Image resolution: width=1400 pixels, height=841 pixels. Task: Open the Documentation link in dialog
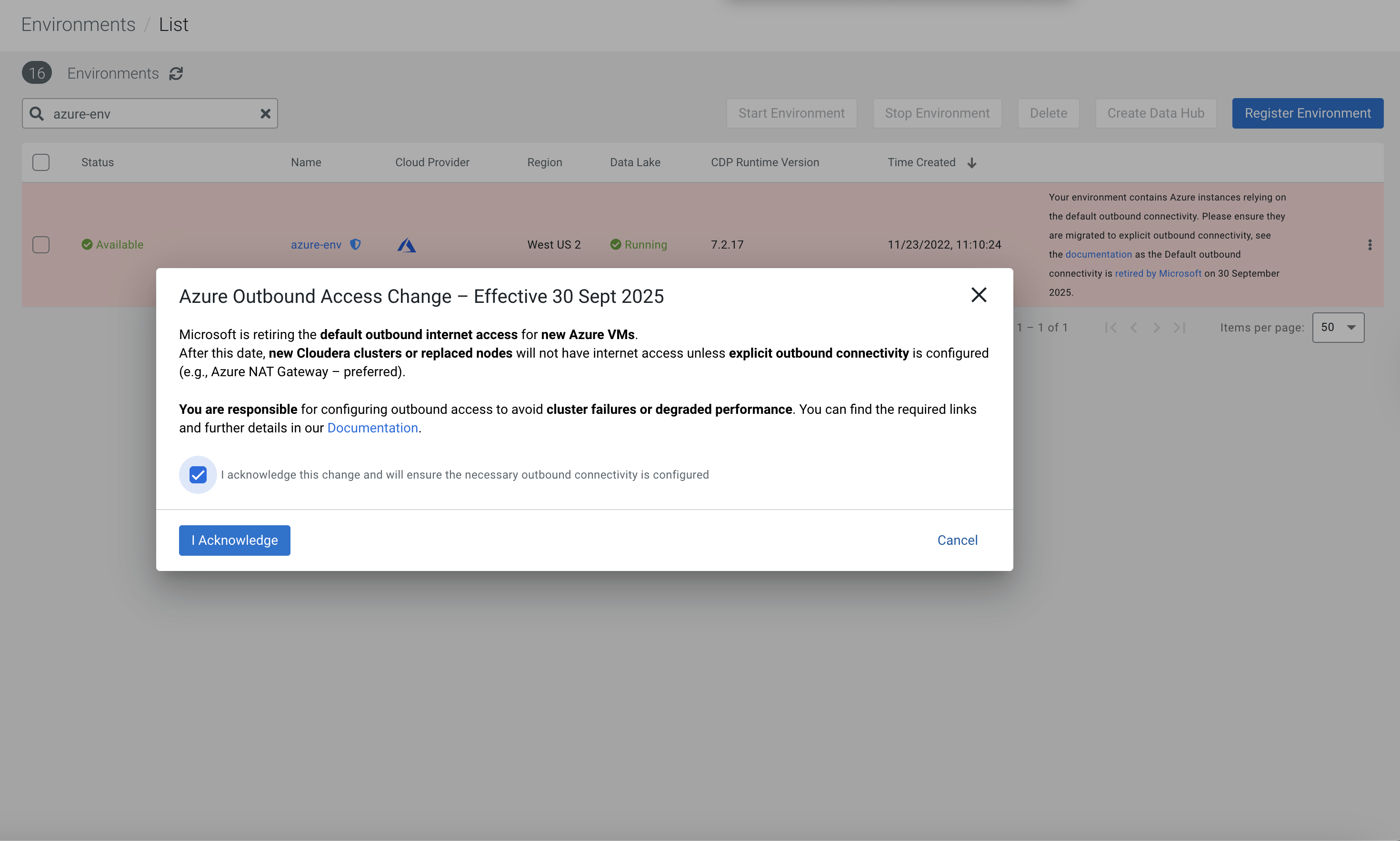coord(372,429)
